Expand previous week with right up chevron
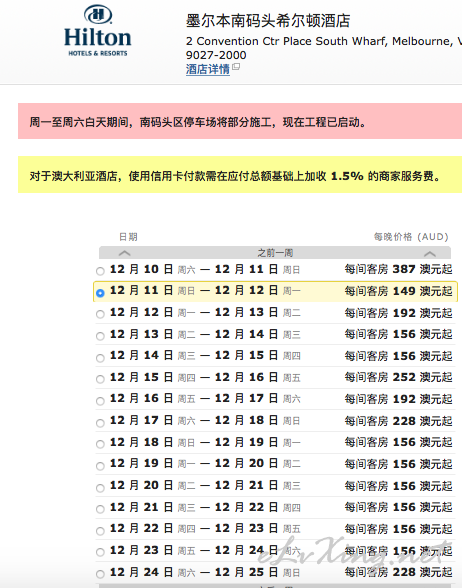The image size is (462, 588). pos(430,254)
